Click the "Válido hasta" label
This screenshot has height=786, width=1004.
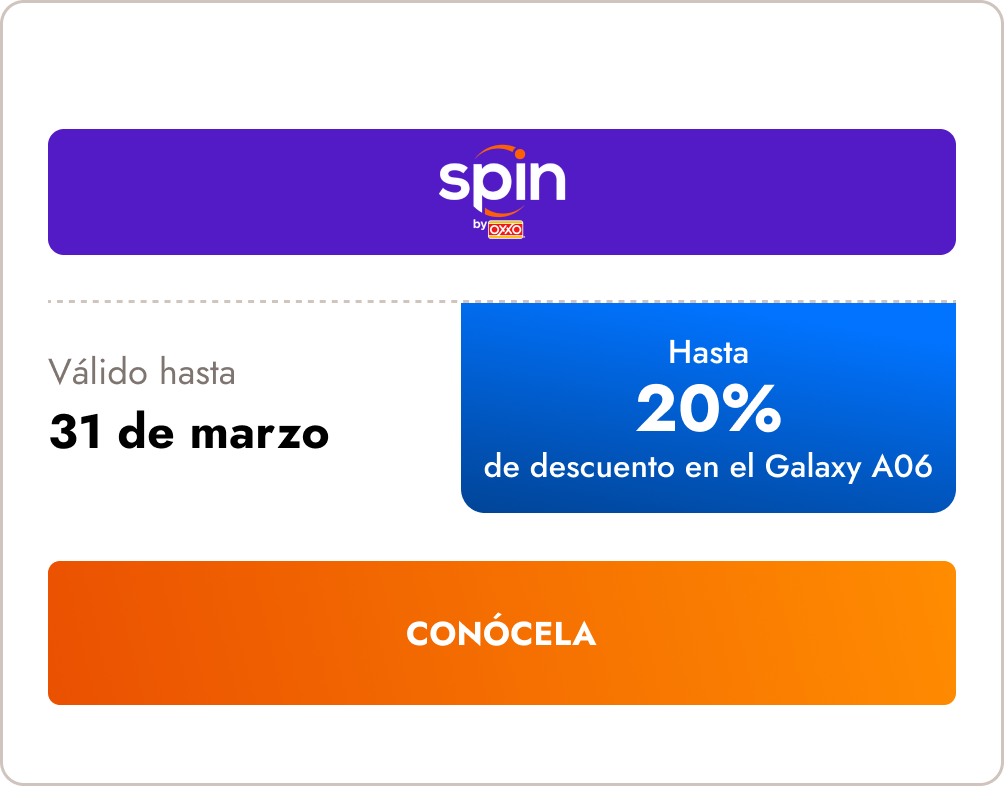(142, 373)
